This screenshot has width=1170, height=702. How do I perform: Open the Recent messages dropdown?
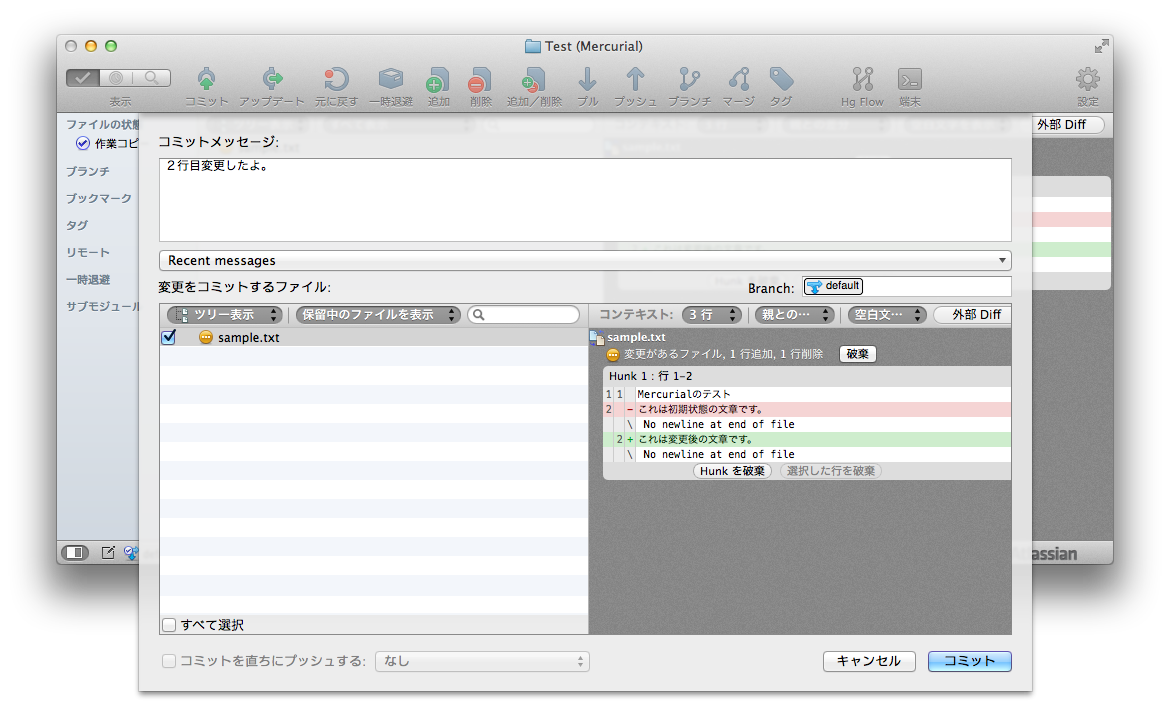(585, 260)
